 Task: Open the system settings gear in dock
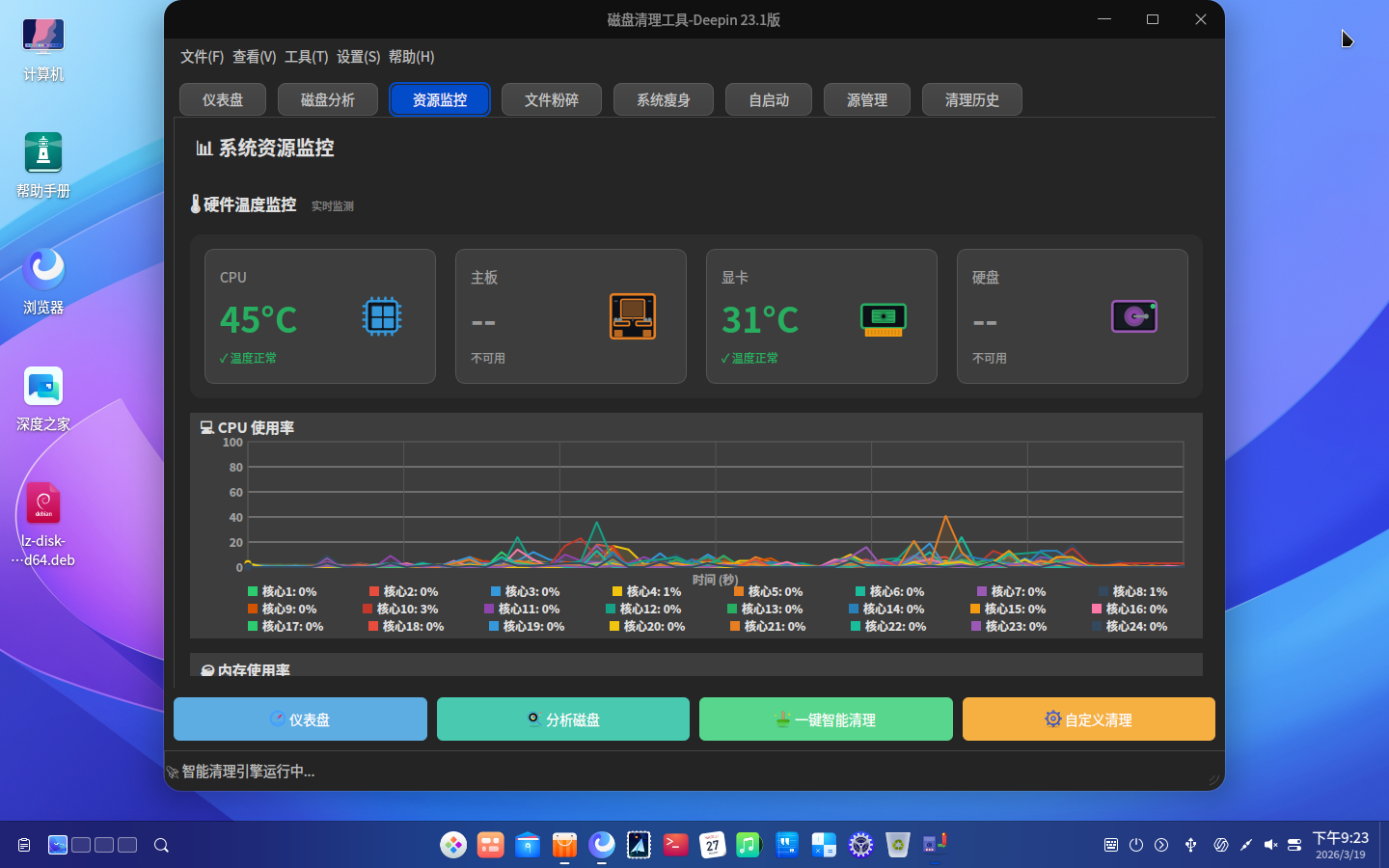click(860, 845)
